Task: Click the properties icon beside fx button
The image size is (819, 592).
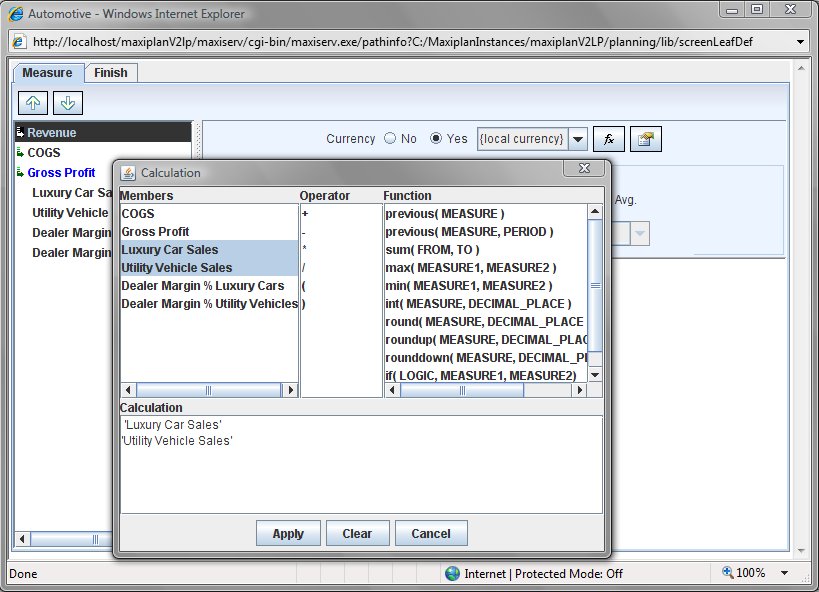Action: 645,139
